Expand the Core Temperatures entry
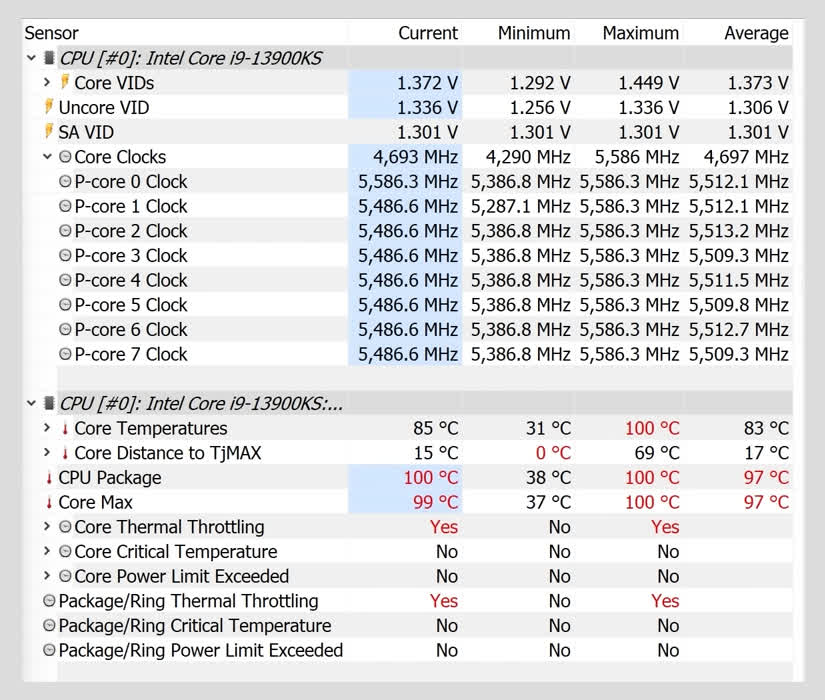 pyautogui.click(x=47, y=428)
